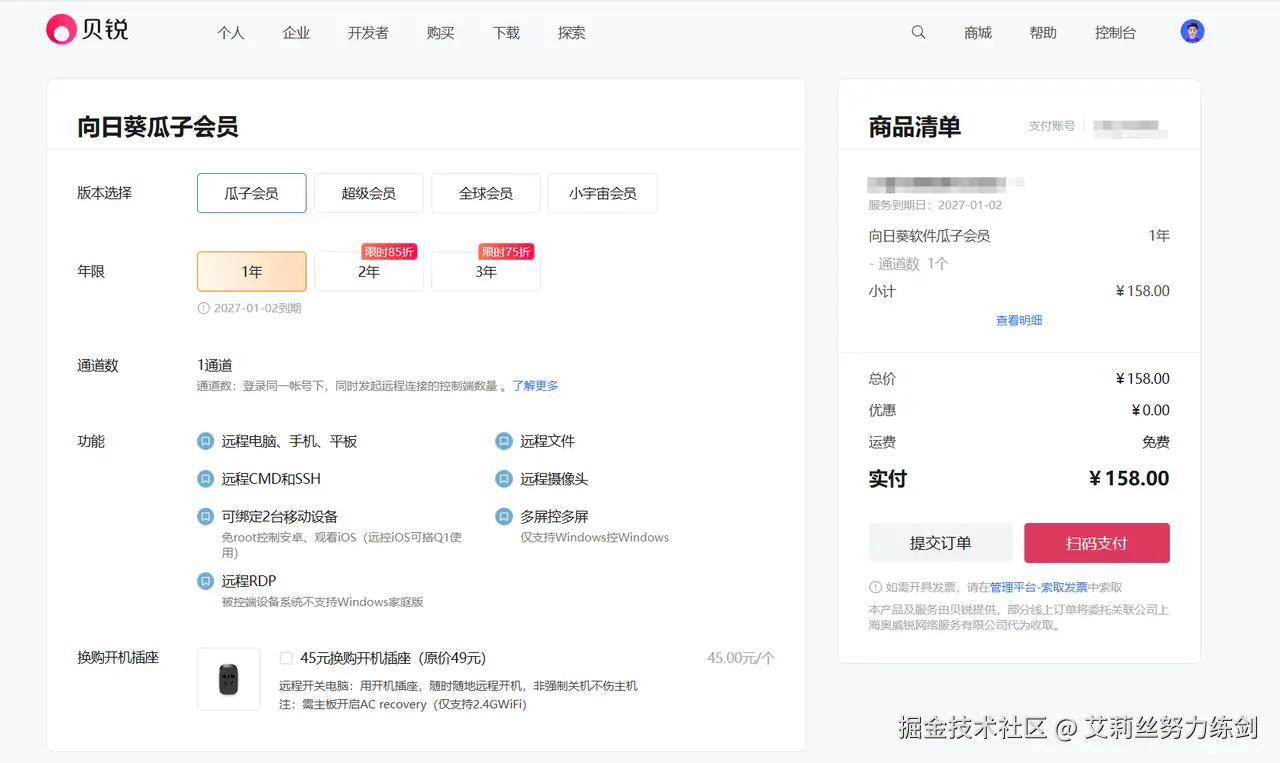Click the 45.00元/个 price text
The width and height of the screenshot is (1280, 763).
pyautogui.click(x=741, y=658)
